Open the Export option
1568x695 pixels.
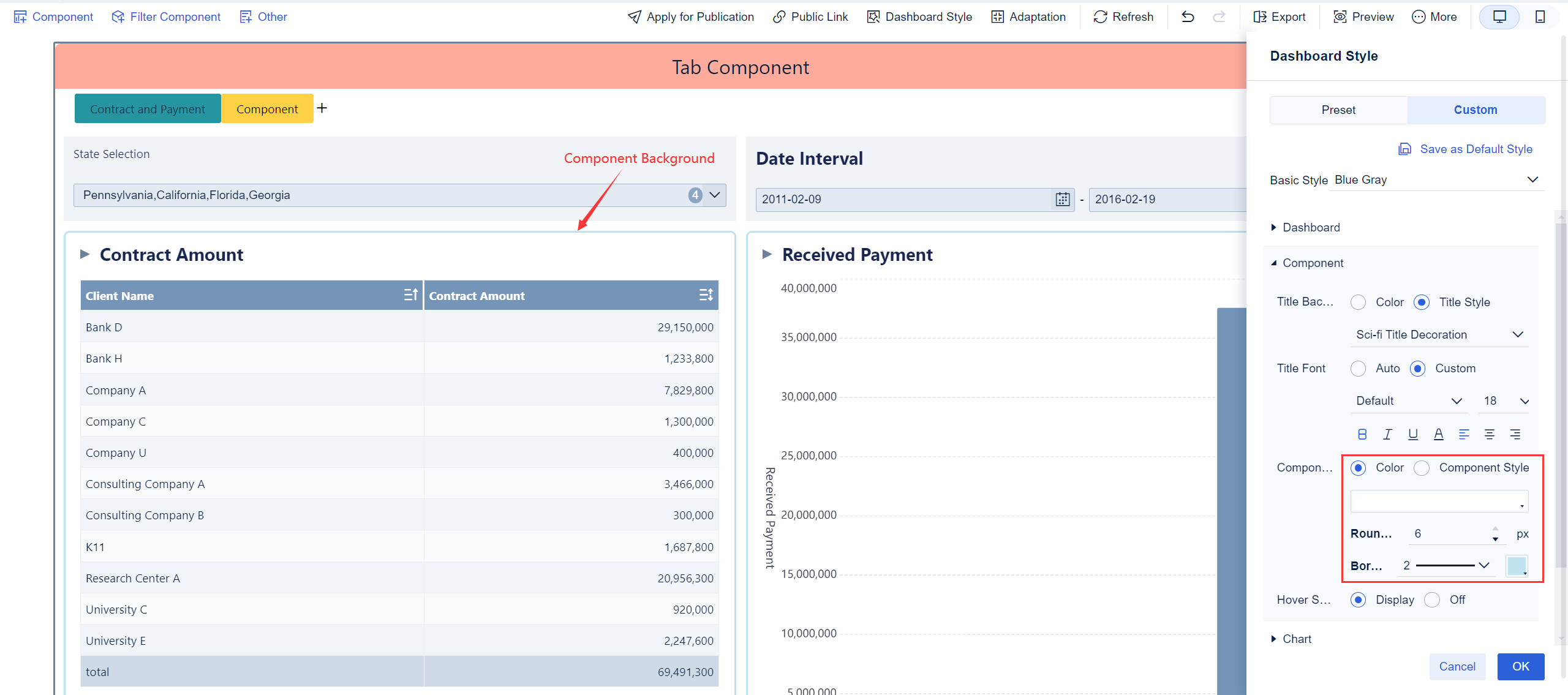[1280, 17]
